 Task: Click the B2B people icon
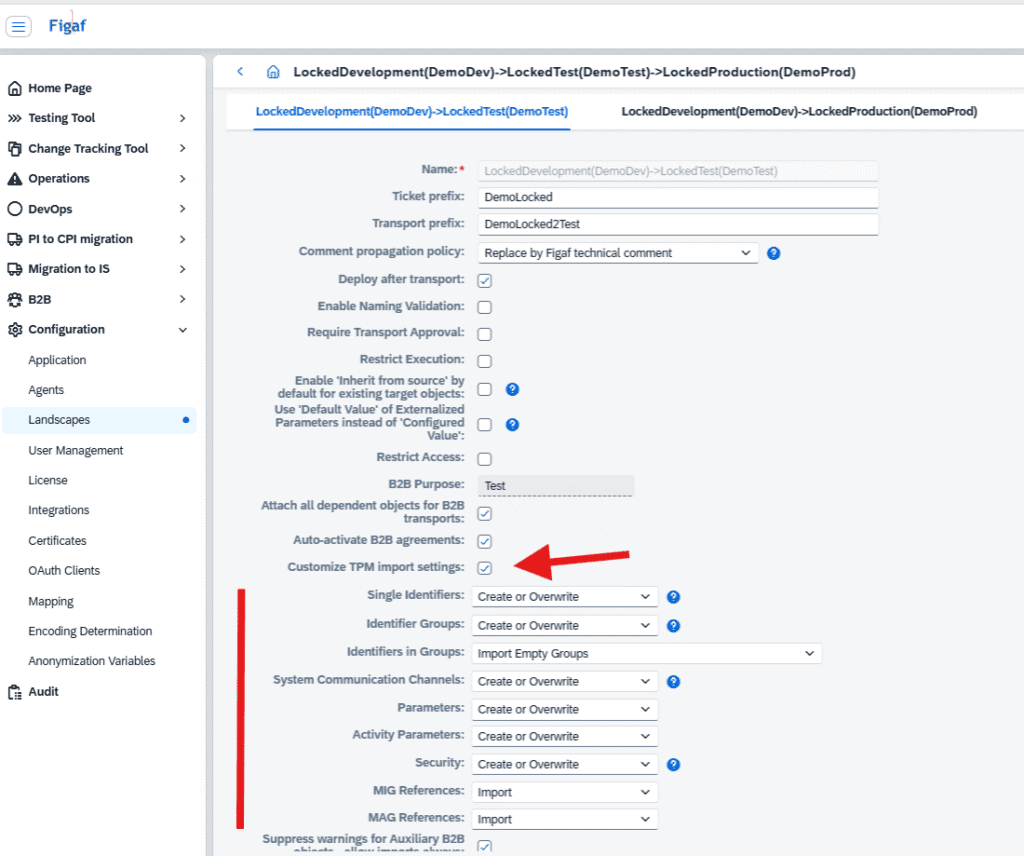14,300
